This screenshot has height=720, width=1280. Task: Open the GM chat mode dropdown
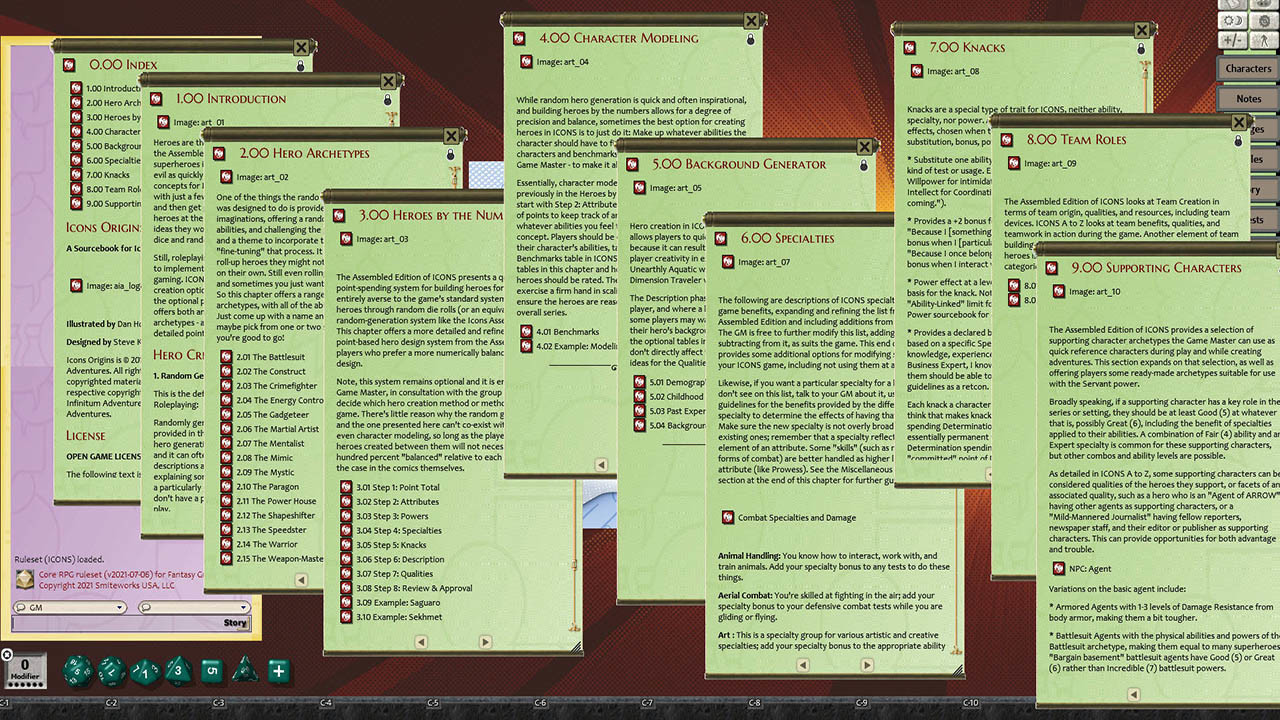(120, 607)
